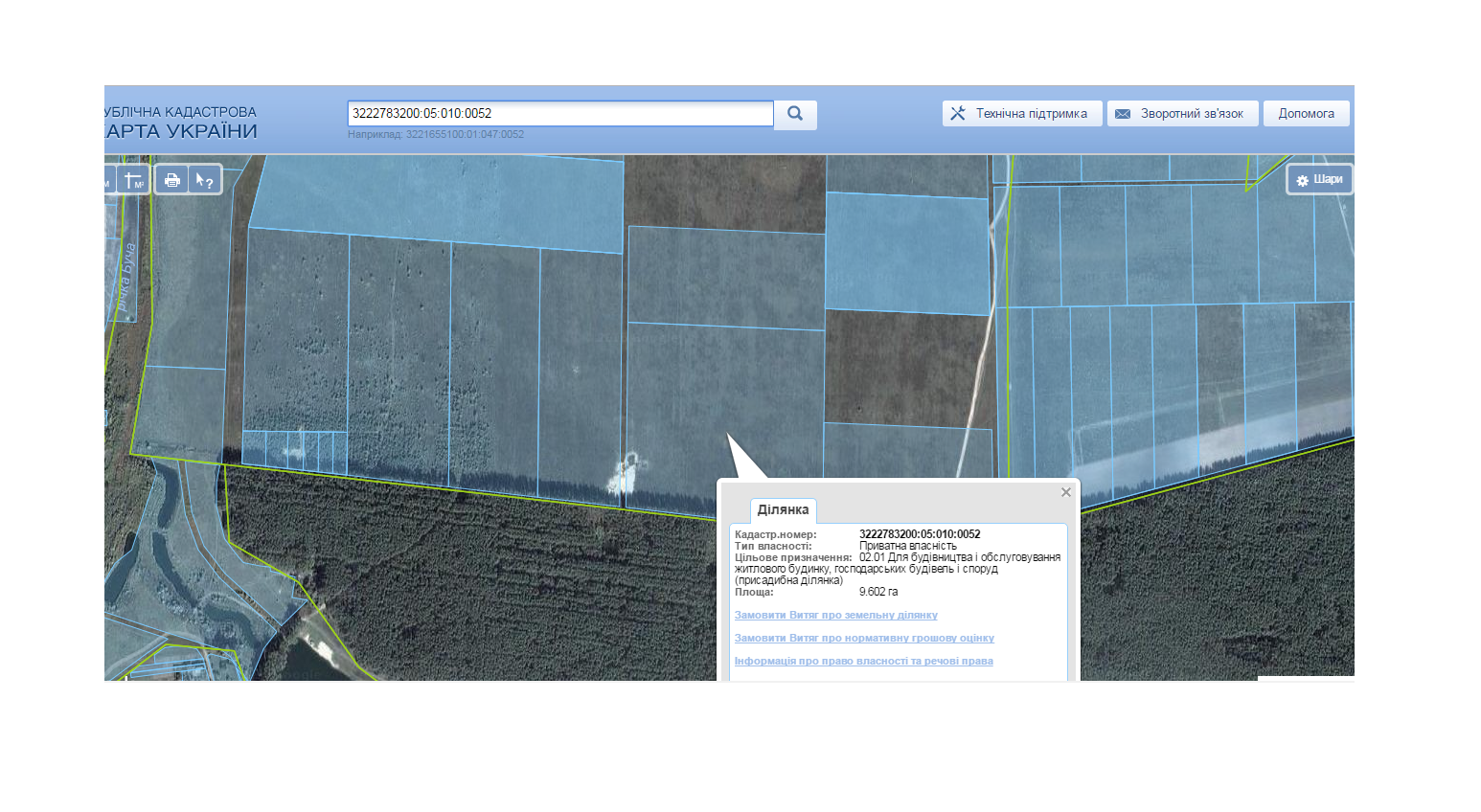Print the current map view
The height and width of the screenshot is (812, 1481).
click(x=172, y=180)
